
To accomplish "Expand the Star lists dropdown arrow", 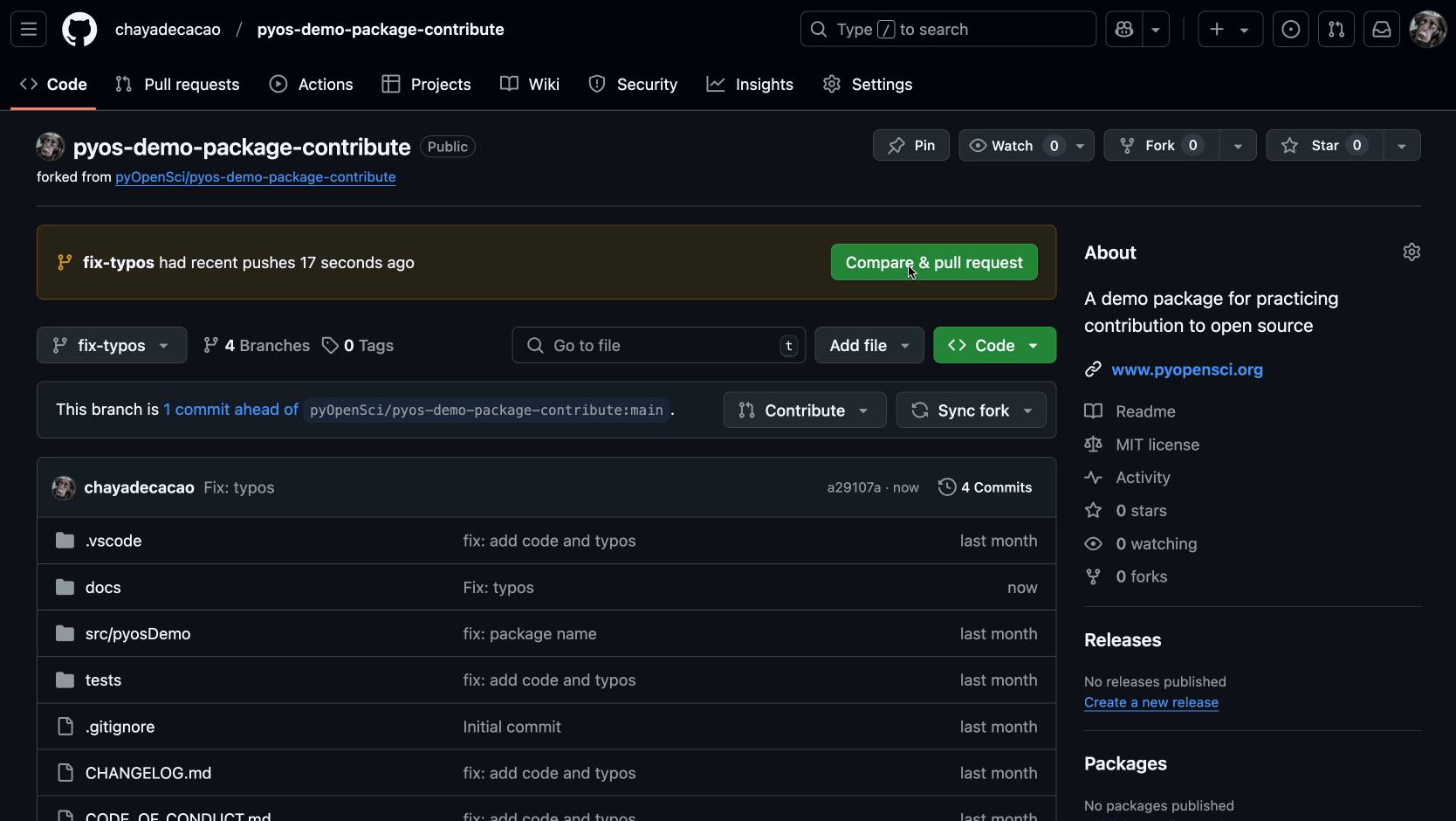I will coord(1402,146).
